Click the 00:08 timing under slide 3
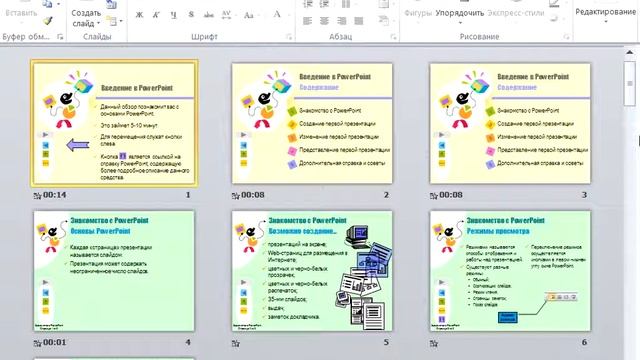Viewport: 640px width, 360px height. click(x=451, y=195)
